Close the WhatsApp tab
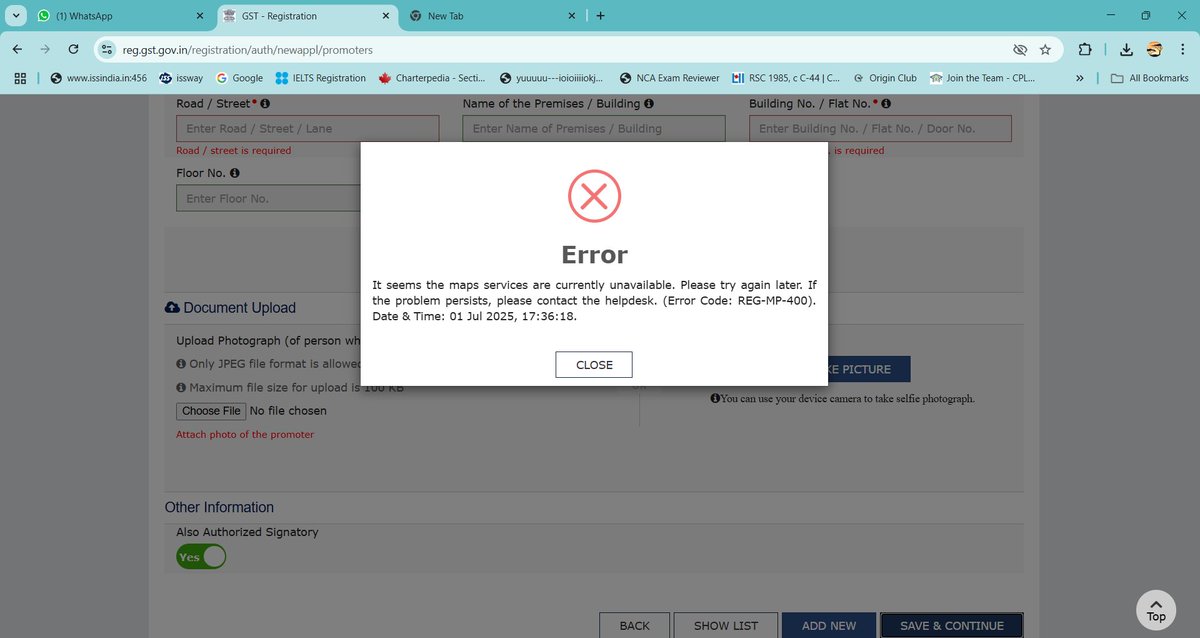 (200, 16)
